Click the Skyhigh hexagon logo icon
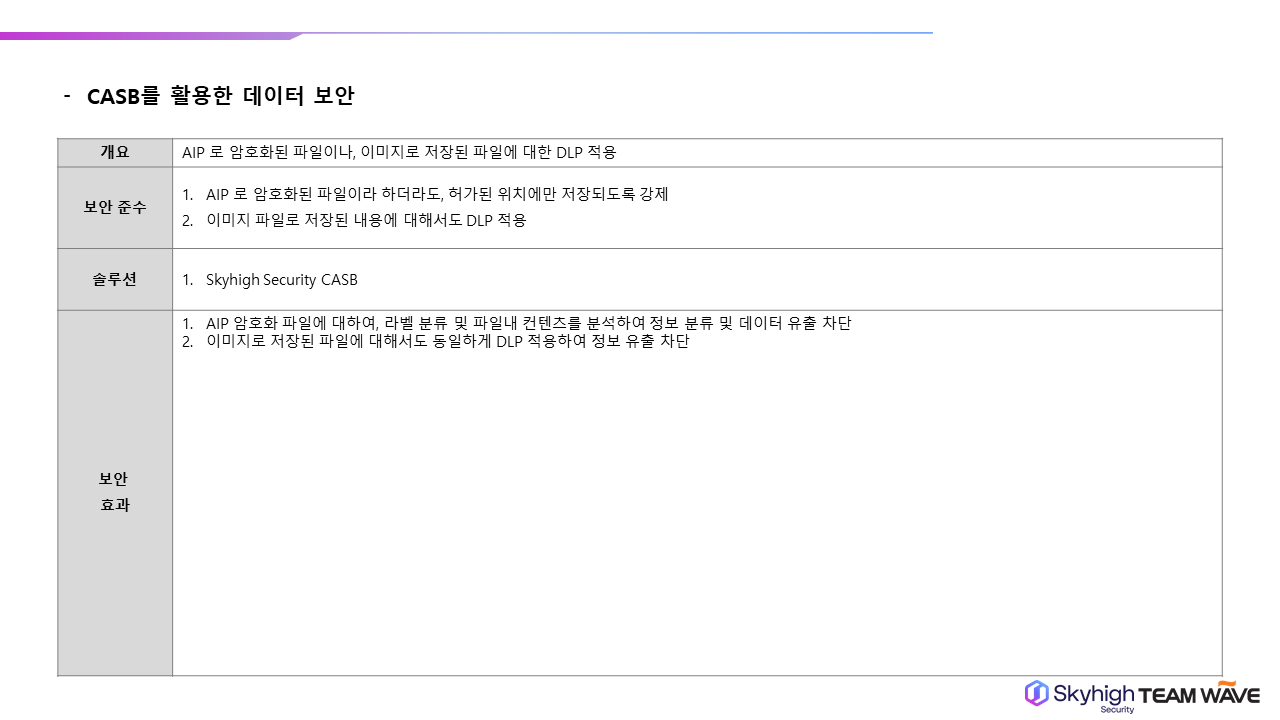1280x720 pixels. pos(1036,693)
